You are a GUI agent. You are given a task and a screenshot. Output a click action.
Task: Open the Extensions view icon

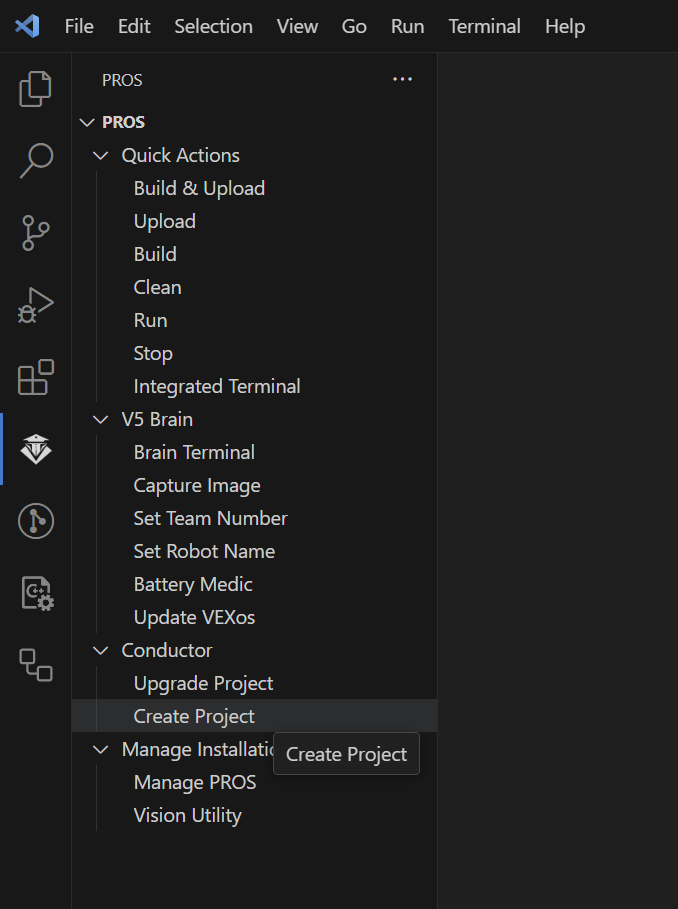click(x=35, y=377)
